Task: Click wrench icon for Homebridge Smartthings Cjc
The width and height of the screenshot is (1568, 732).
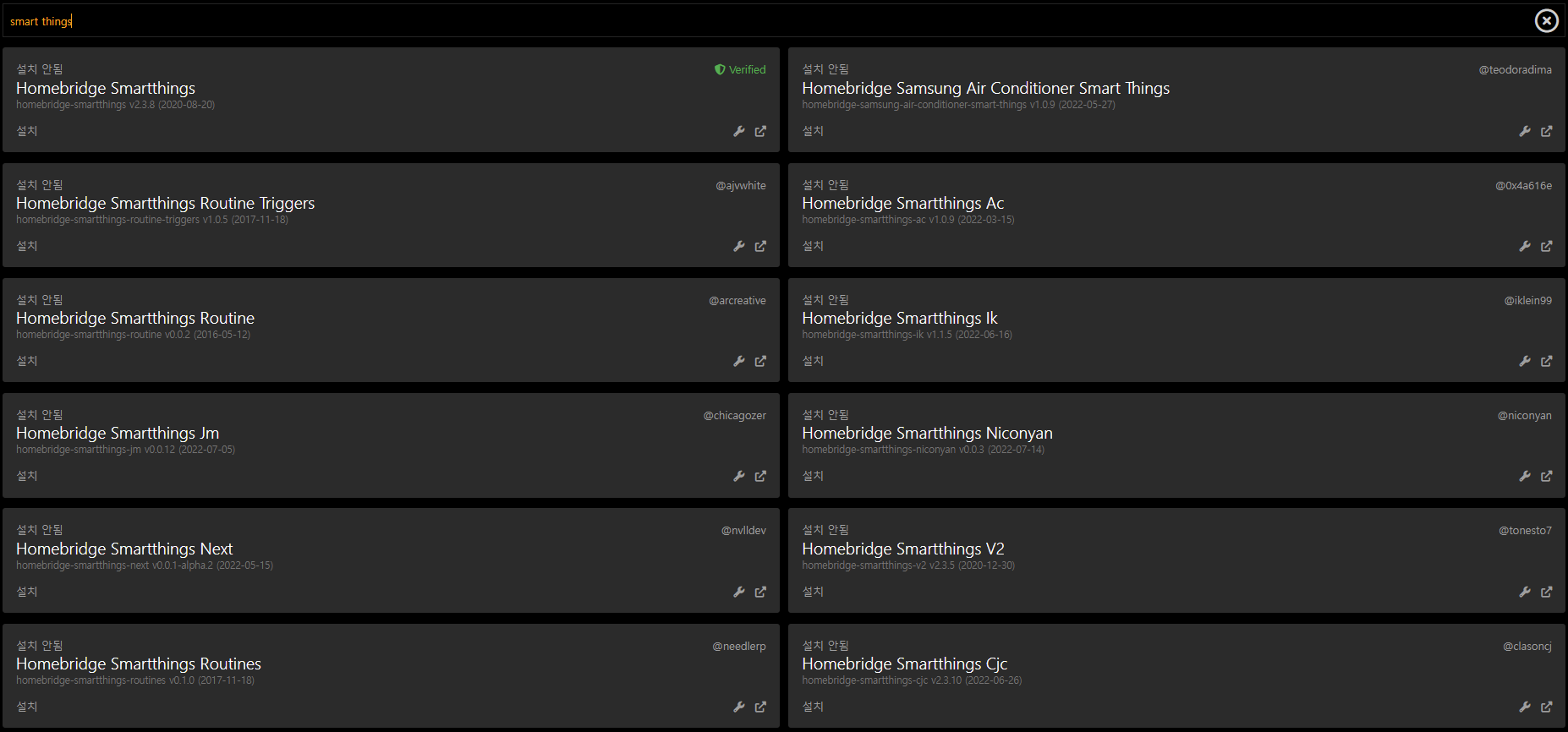Action: [1525, 707]
